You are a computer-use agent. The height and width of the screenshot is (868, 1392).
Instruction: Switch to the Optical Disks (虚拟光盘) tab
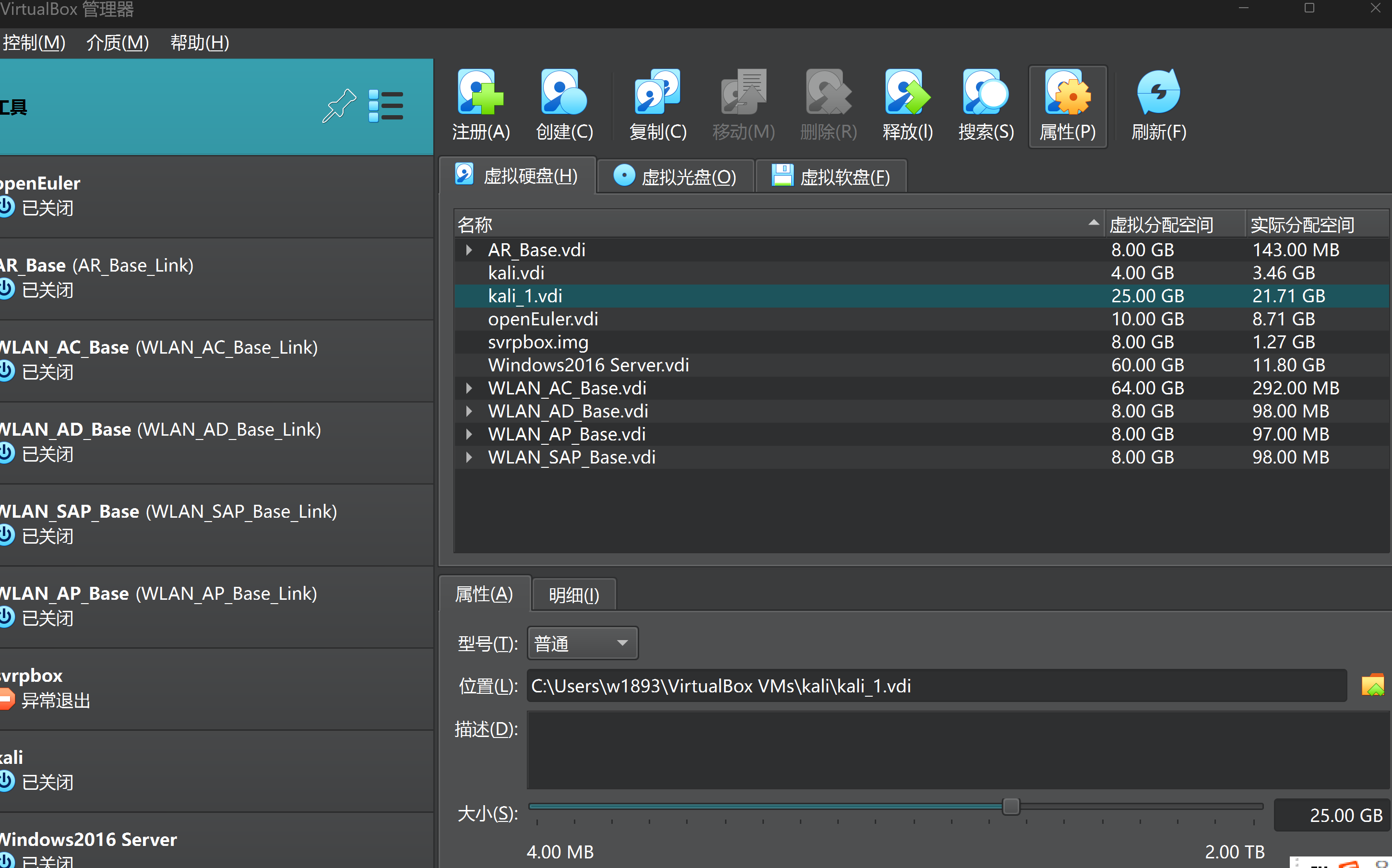point(675,177)
